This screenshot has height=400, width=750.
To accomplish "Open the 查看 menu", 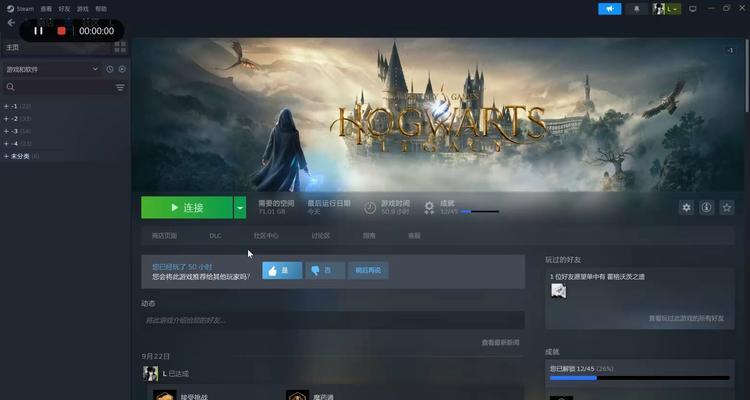I will [x=46, y=9].
